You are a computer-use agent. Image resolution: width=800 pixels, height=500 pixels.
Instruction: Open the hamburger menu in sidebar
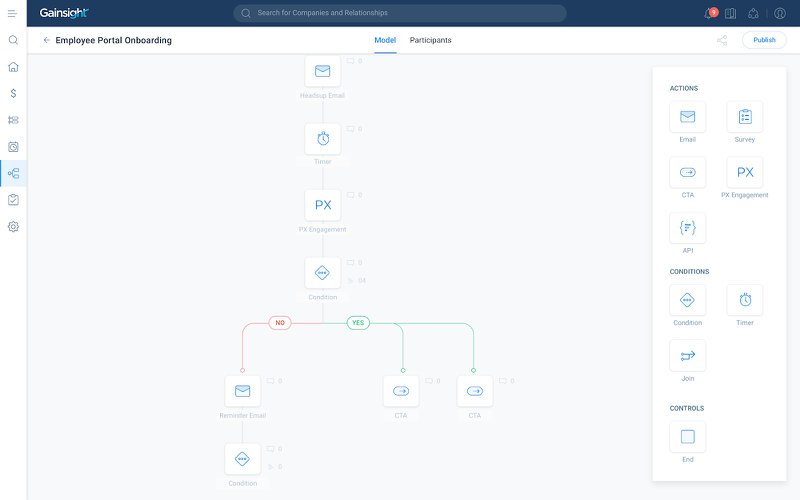(x=13, y=13)
